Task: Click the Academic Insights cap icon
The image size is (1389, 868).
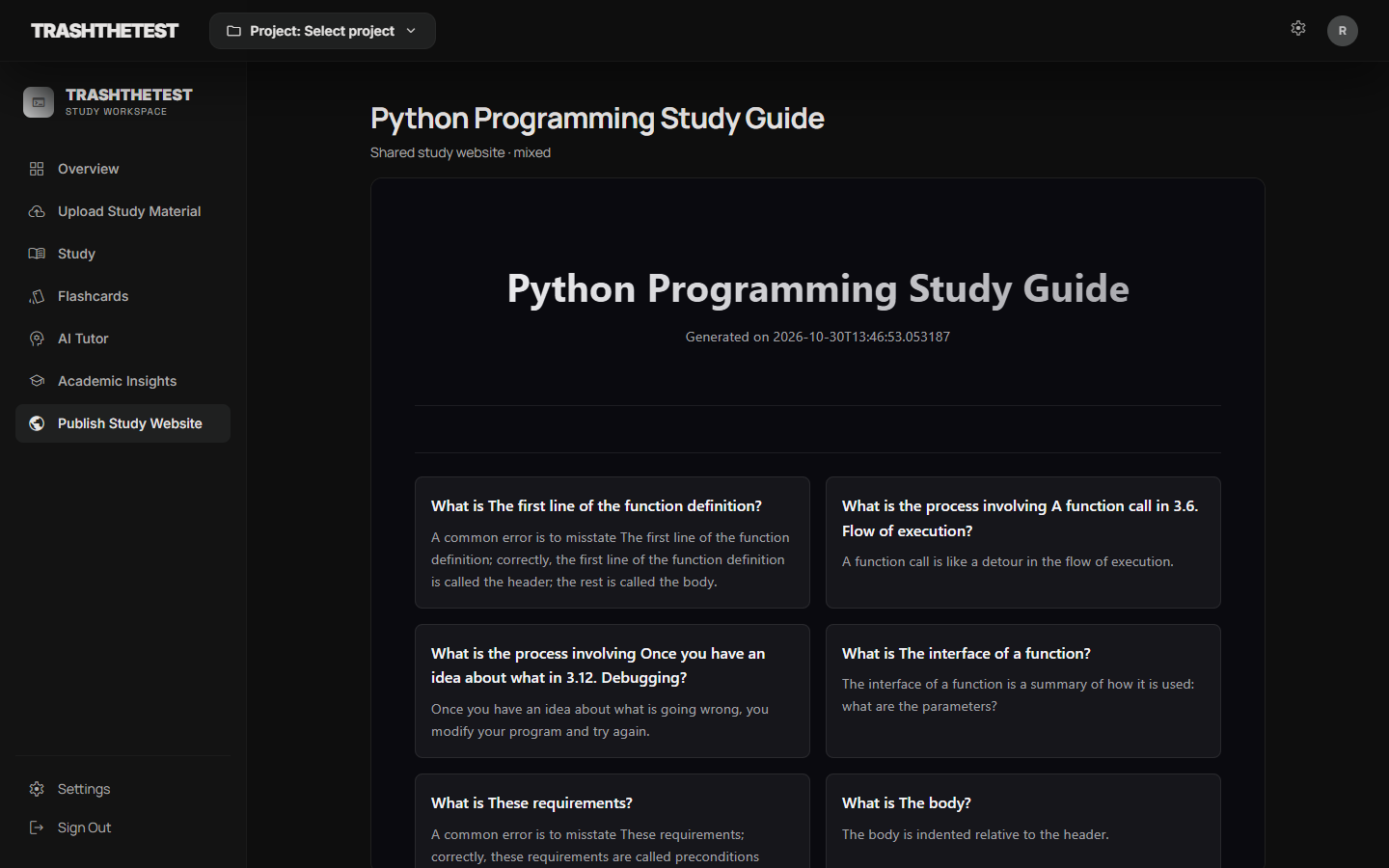Action: 37,381
